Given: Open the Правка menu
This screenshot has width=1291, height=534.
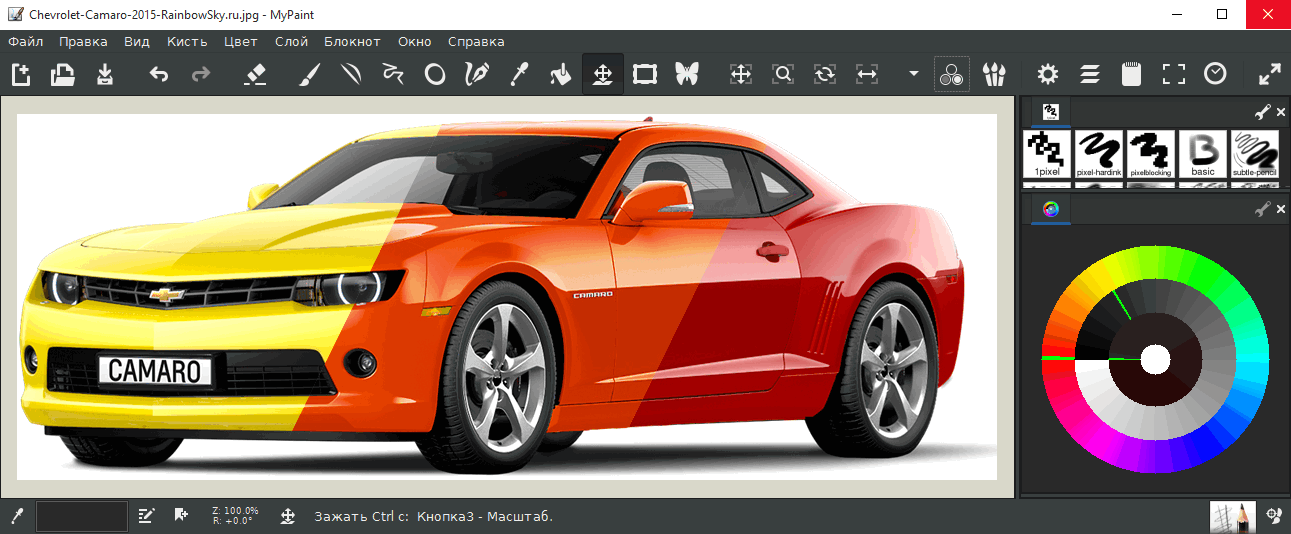Looking at the screenshot, I should click(83, 41).
